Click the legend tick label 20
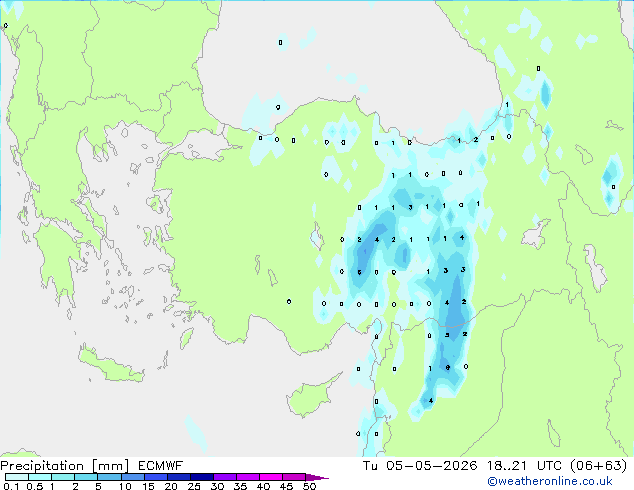 (x=171, y=486)
